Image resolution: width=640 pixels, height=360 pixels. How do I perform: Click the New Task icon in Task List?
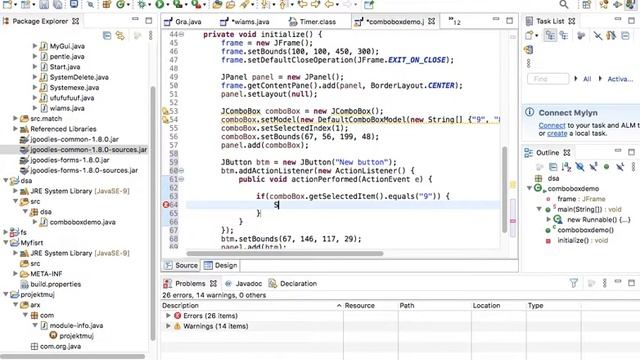[x=529, y=36]
